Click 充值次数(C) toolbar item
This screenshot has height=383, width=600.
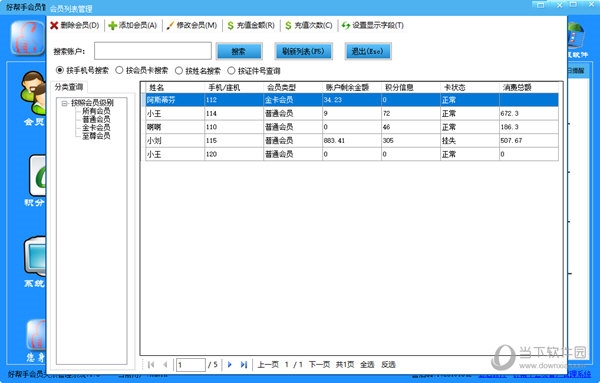pos(309,25)
